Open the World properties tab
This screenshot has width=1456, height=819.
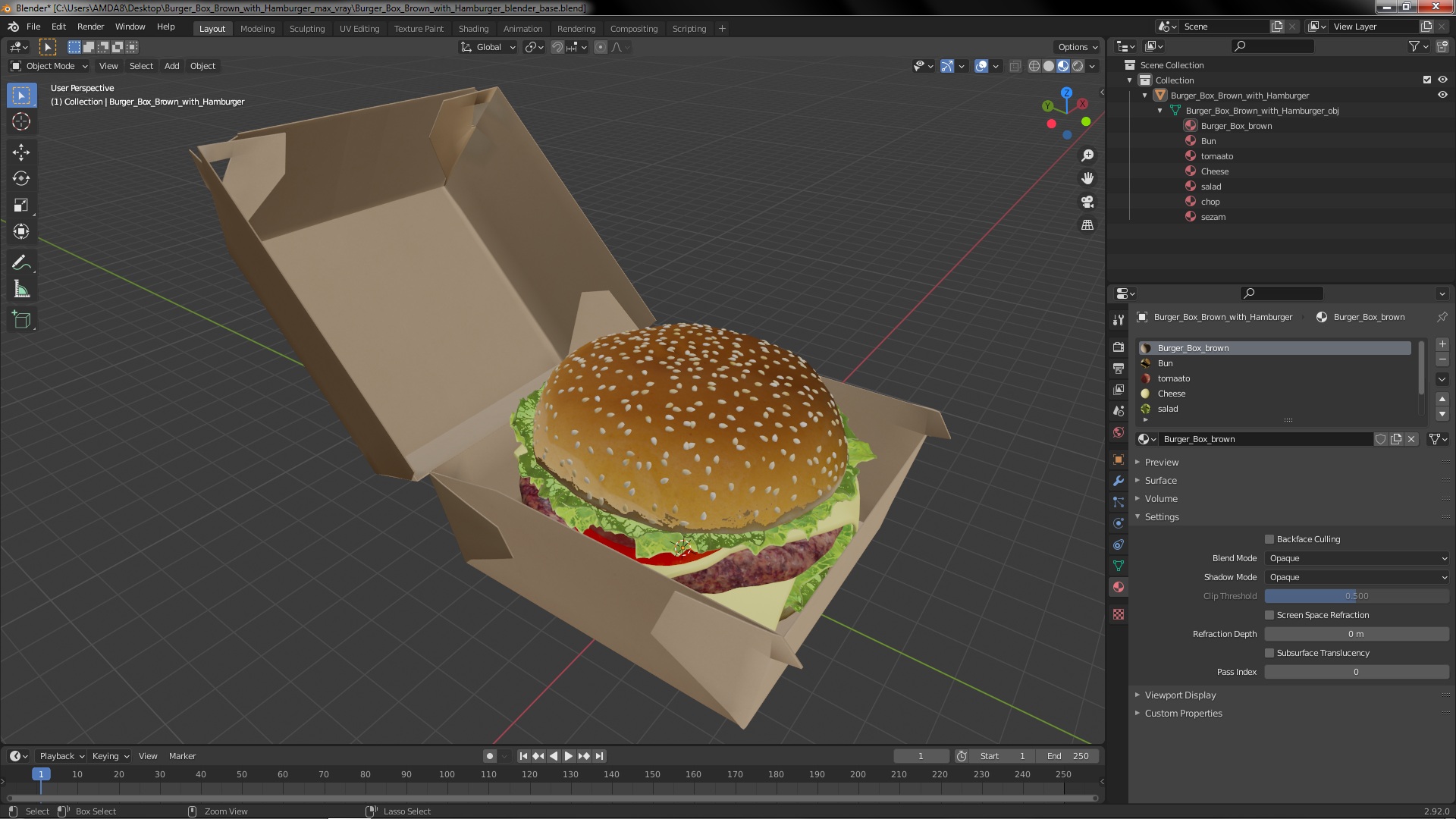1119,432
